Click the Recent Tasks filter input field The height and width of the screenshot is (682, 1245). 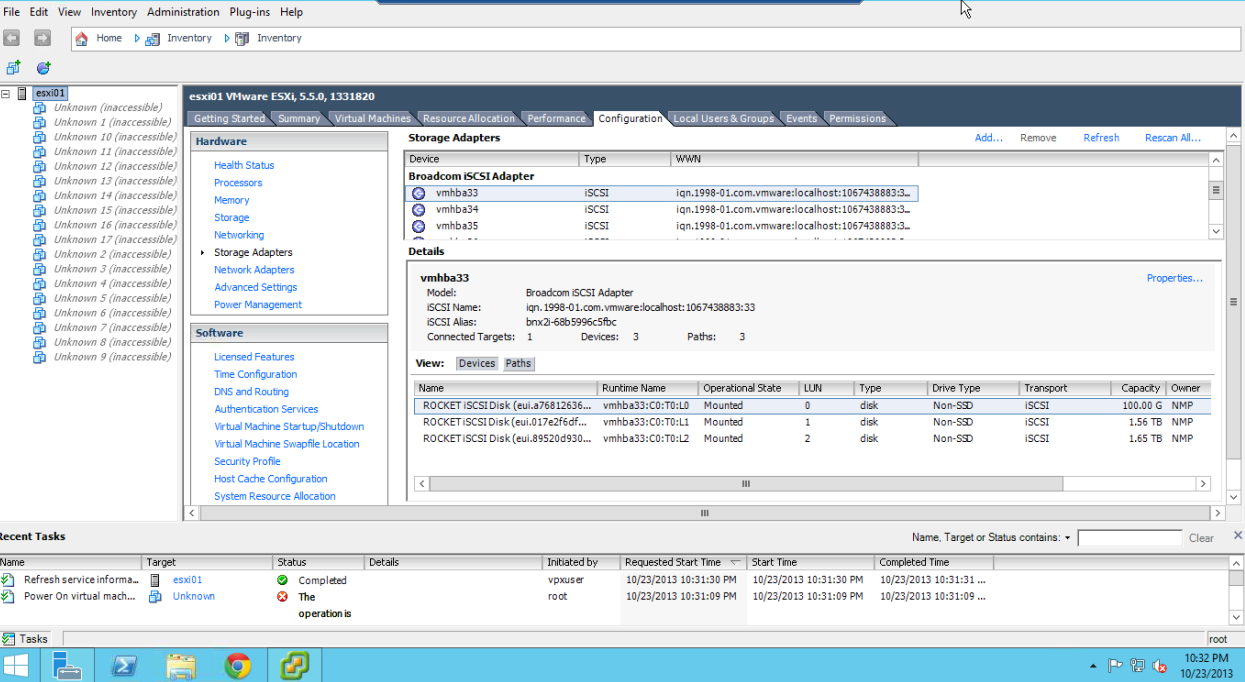click(x=1129, y=538)
